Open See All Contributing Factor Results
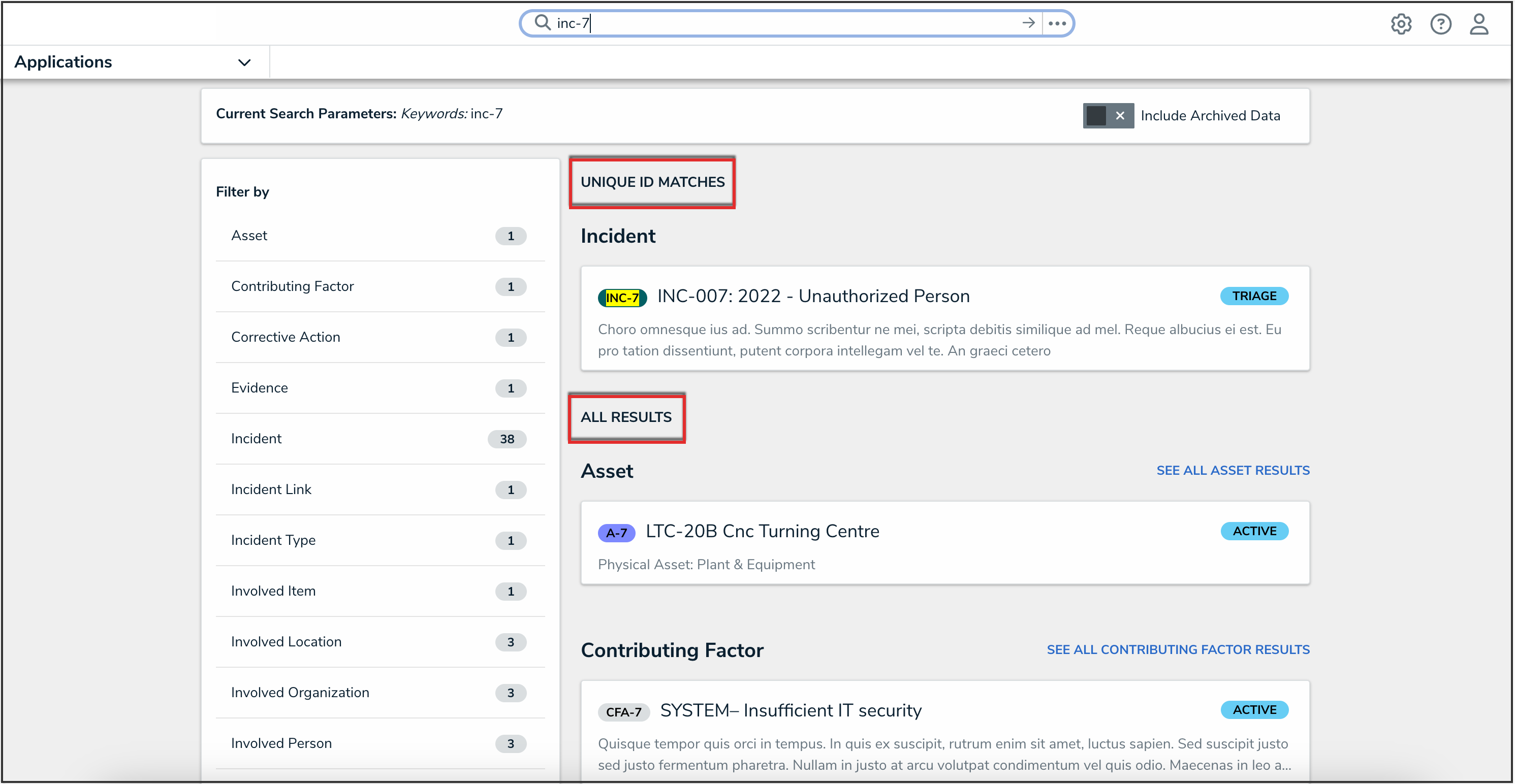Screen dimensions: 1515x784 (x=1178, y=649)
